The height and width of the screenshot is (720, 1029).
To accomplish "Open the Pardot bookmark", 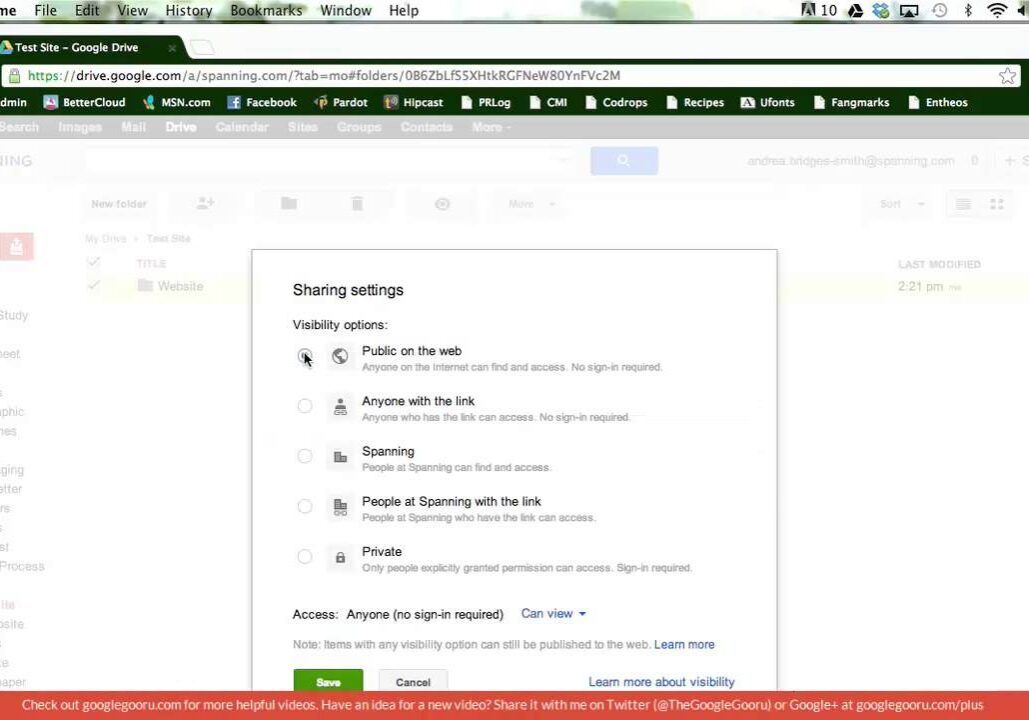I will 341,102.
